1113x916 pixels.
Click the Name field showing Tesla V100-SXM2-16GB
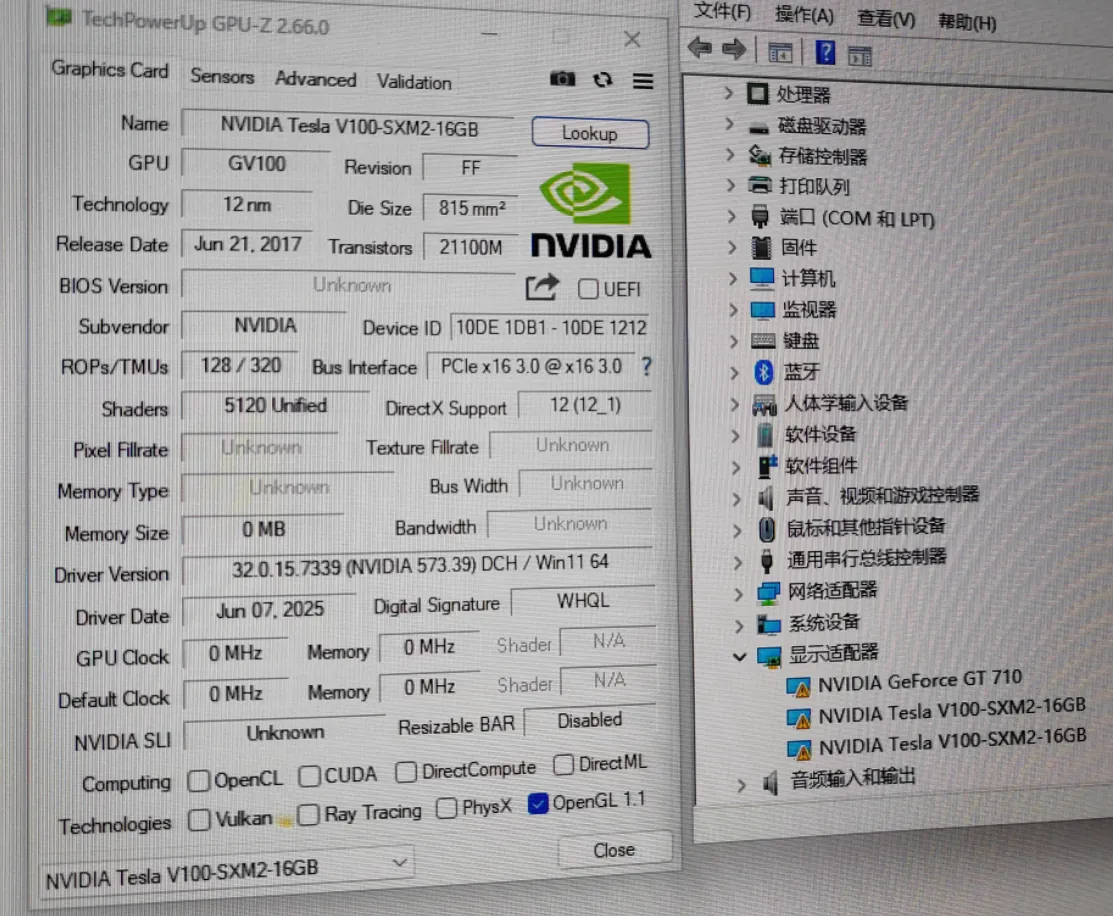coord(349,127)
